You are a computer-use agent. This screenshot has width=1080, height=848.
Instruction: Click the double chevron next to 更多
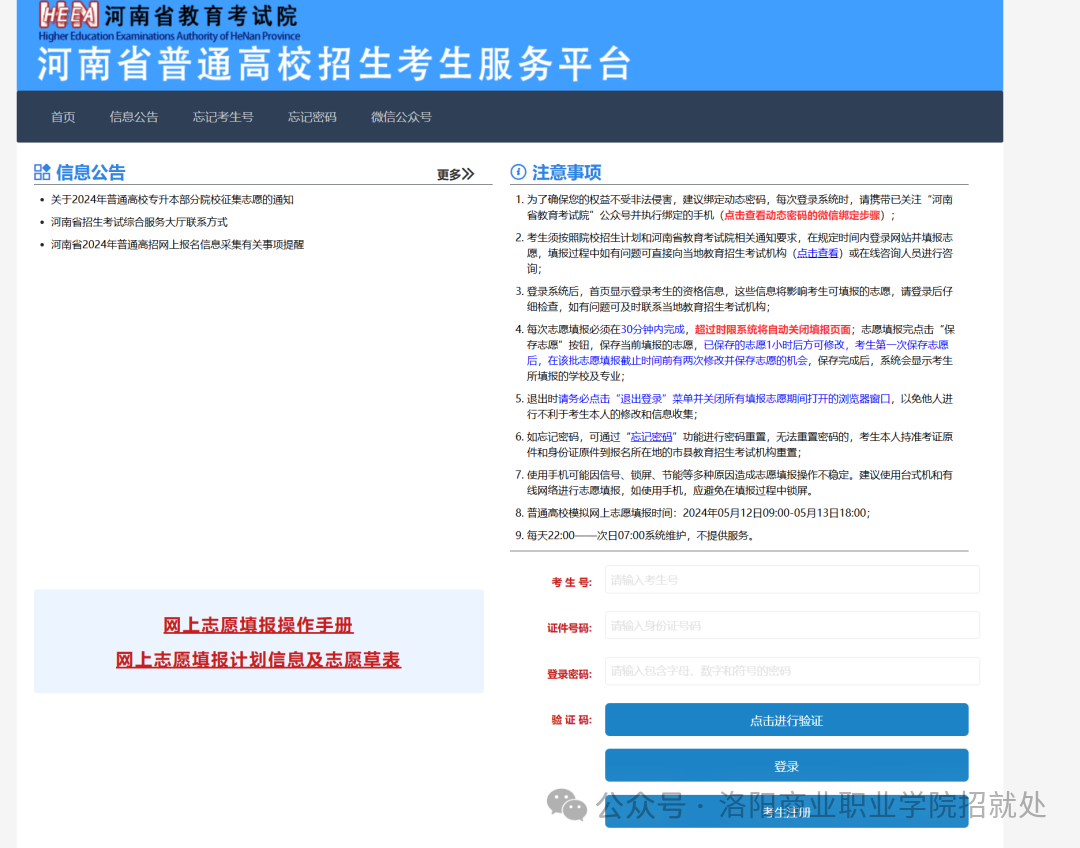pos(468,175)
